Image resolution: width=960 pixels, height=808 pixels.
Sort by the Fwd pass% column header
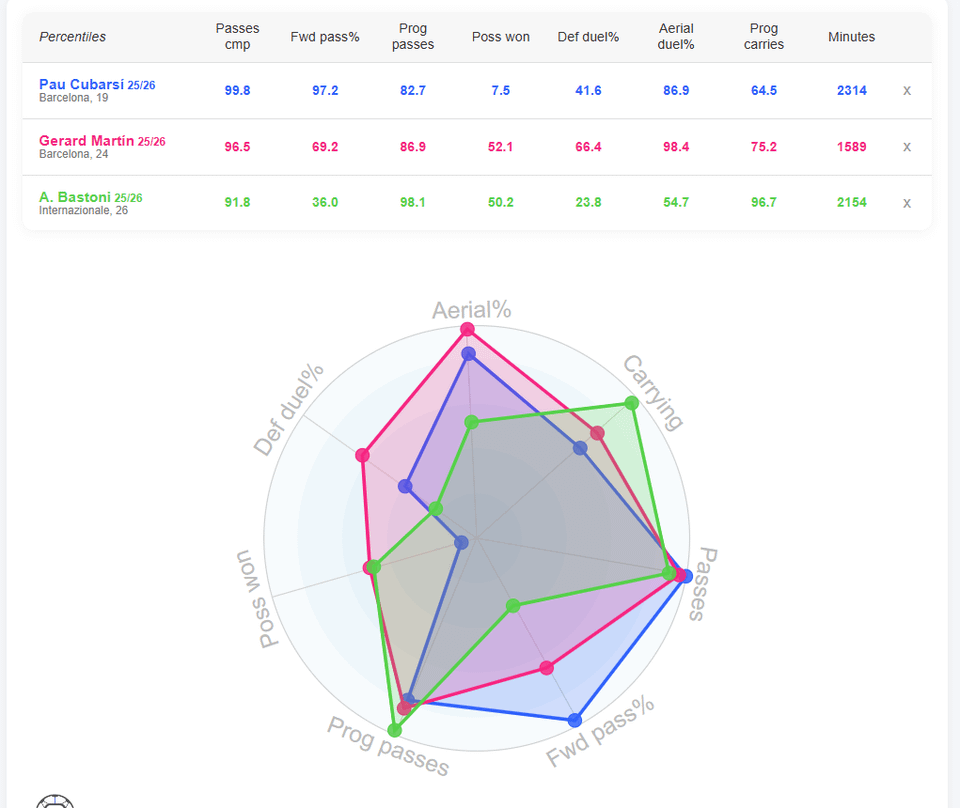pyautogui.click(x=325, y=37)
